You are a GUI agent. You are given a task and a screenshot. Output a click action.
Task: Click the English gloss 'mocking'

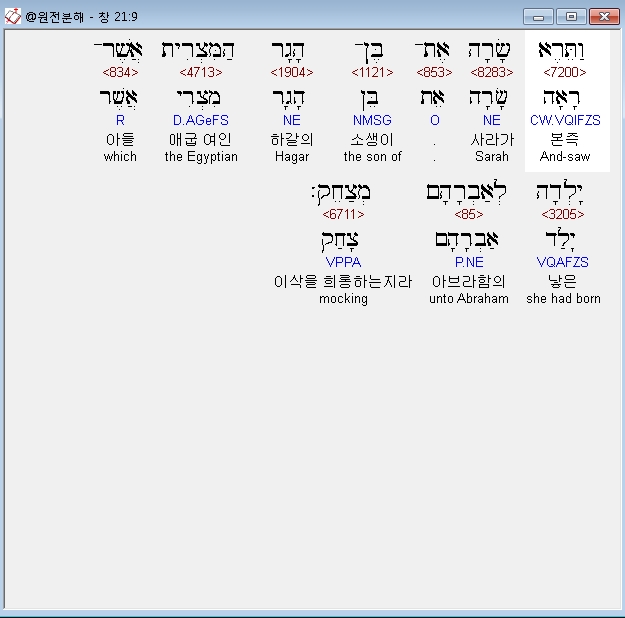coord(343,299)
